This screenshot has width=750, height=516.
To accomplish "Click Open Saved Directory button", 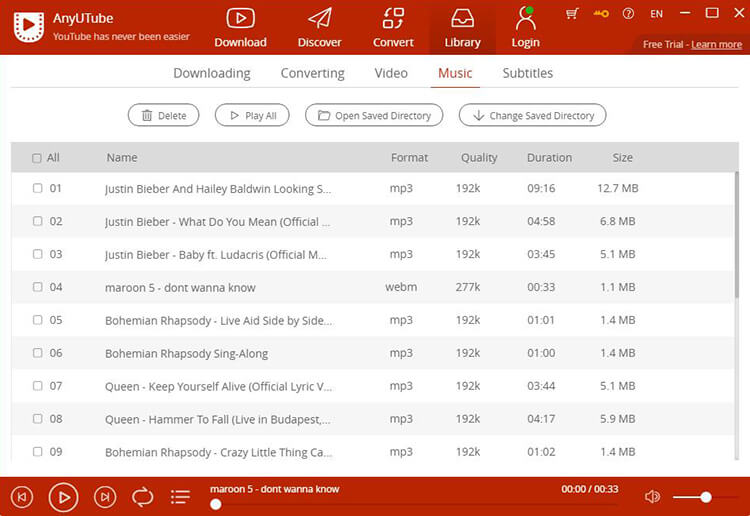I will [374, 115].
